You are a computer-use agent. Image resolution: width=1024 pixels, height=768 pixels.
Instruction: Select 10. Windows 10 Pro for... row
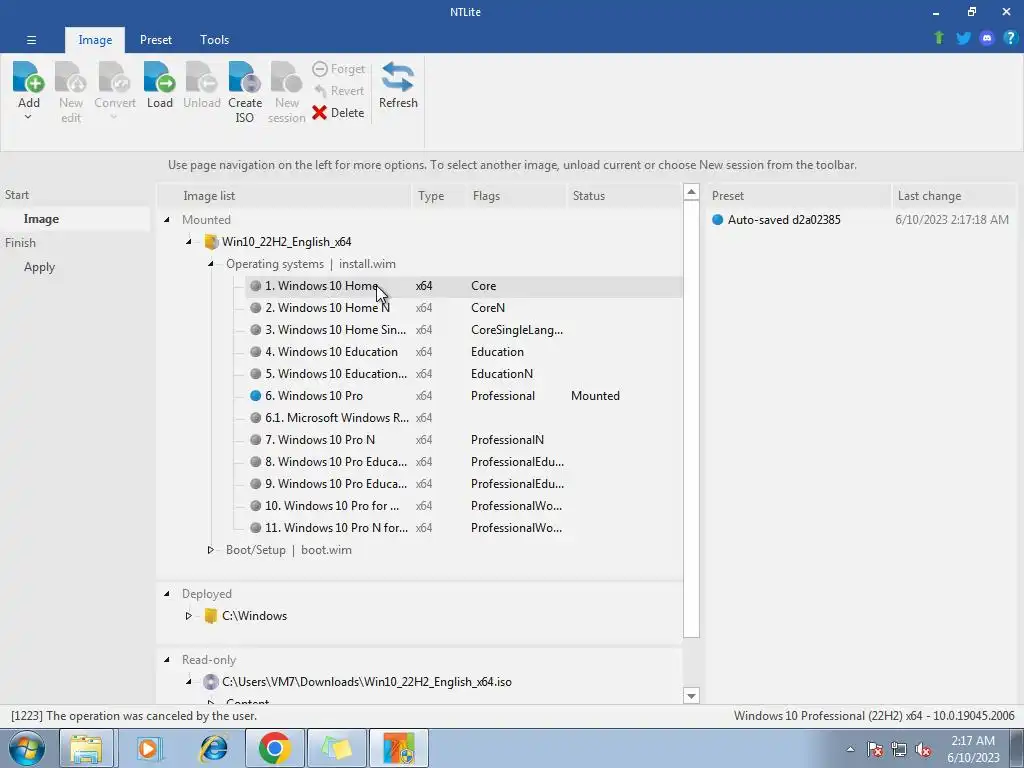(464, 506)
